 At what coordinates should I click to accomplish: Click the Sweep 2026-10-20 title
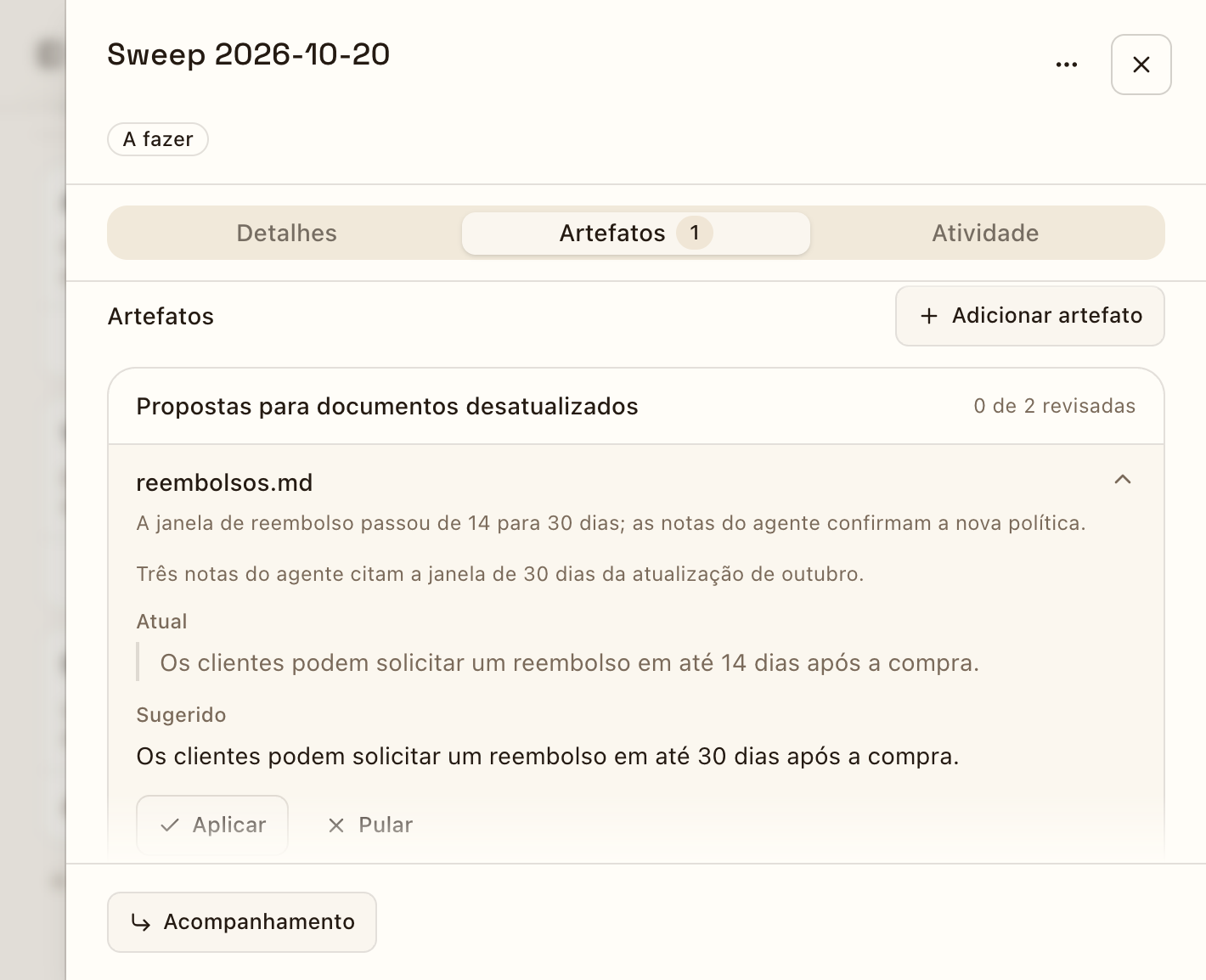(248, 55)
